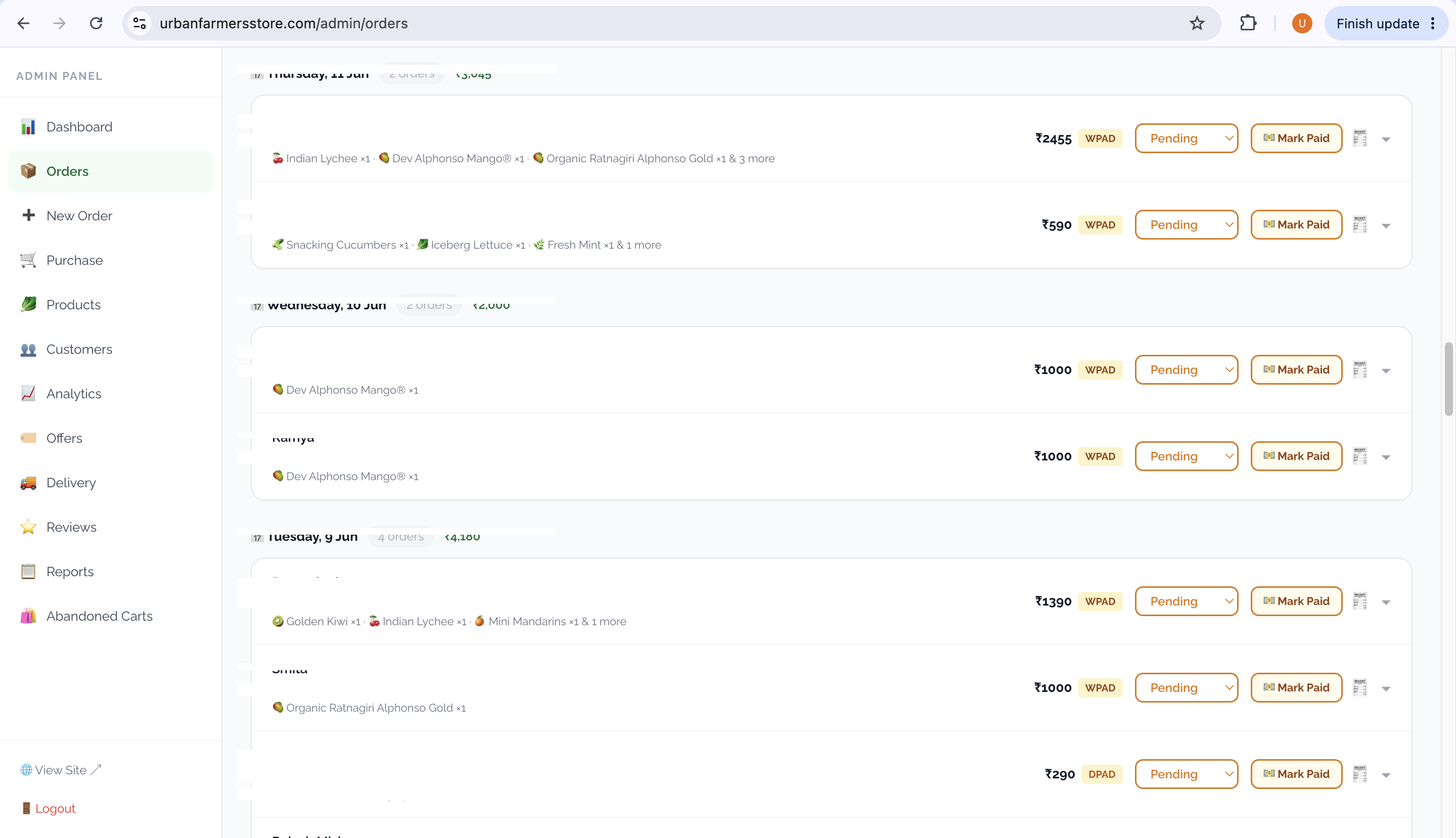Reload the current page
The width and height of the screenshot is (1456, 838).
pyautogui.click(x=96, y=24)
